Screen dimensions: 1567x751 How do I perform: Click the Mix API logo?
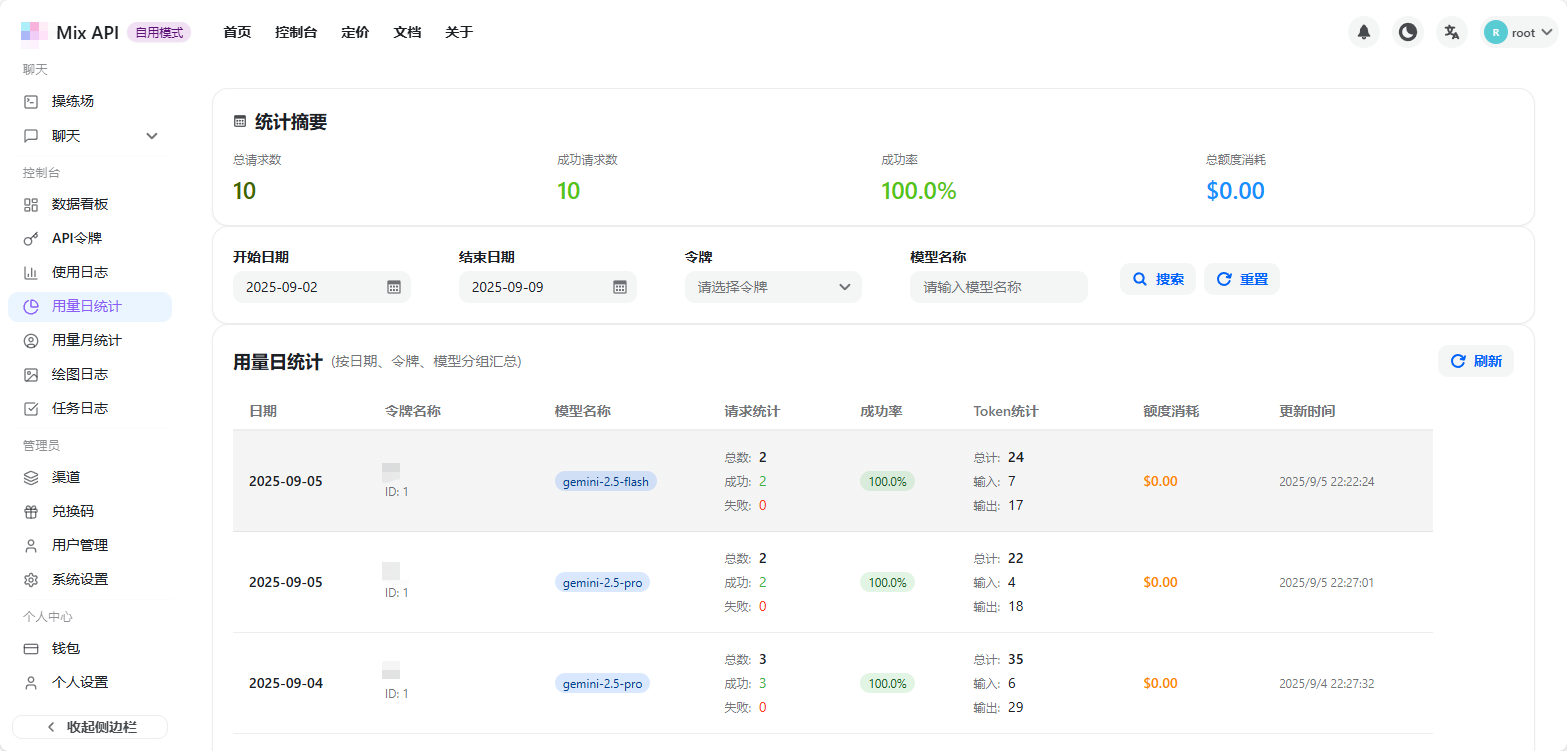(32, 32)
